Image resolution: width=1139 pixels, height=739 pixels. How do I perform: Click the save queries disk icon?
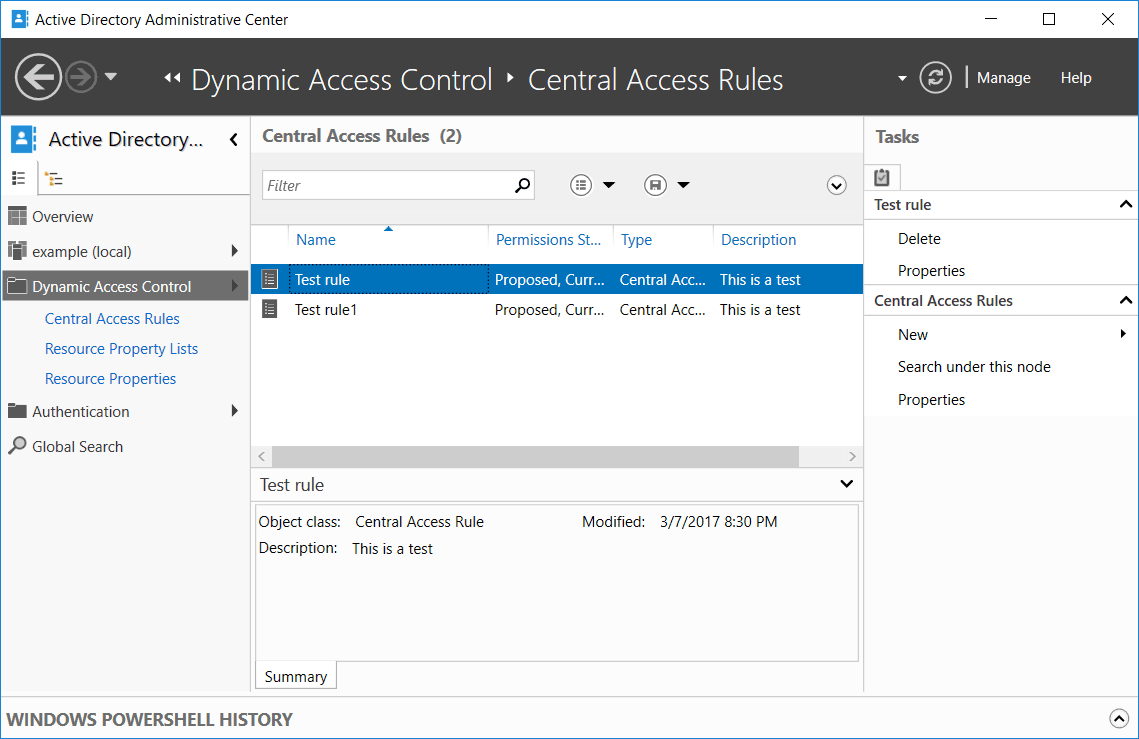[655, 185]
